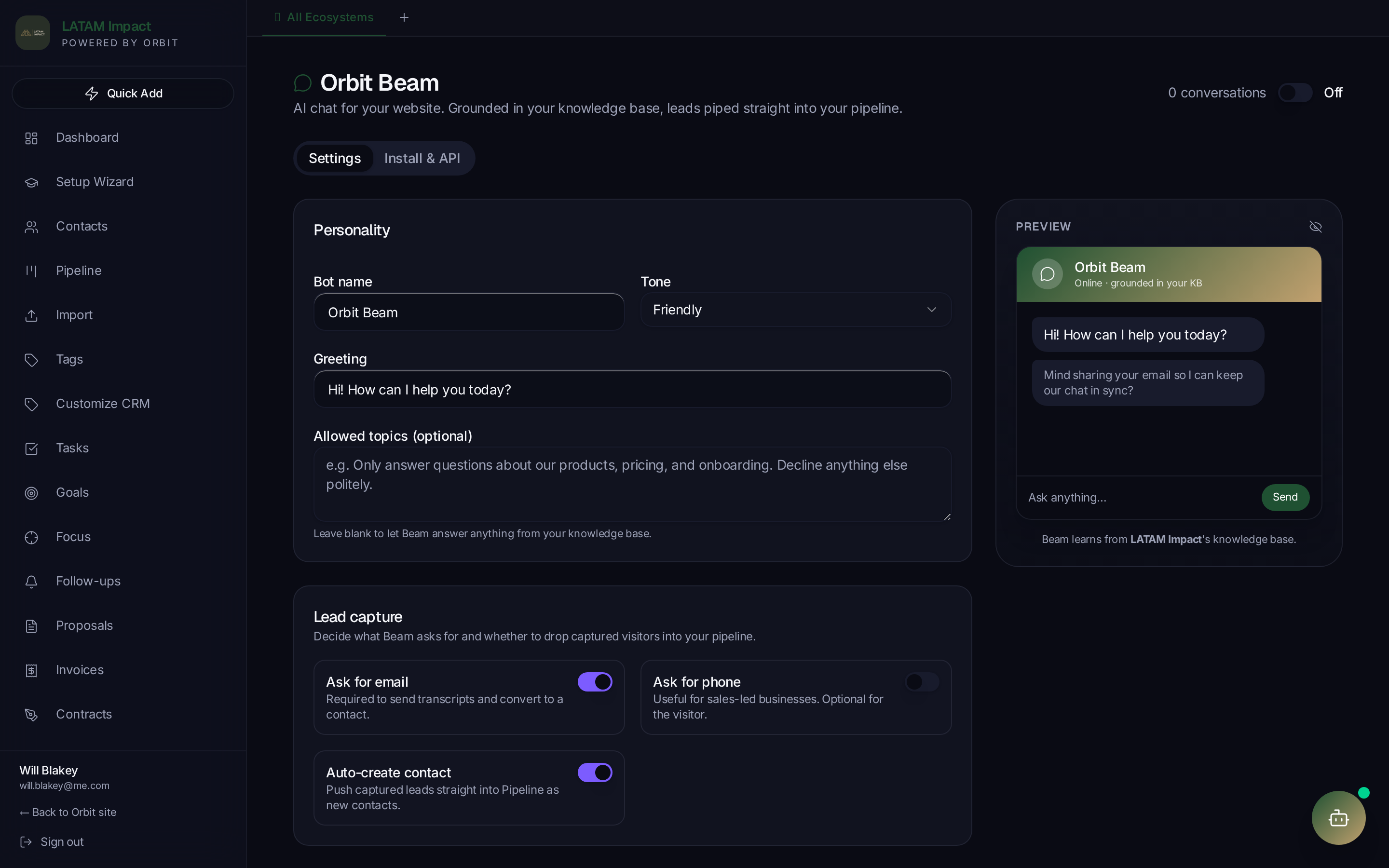Image resolution: width=1389 pixels, height=868 pixels.
Task: Toggle Auto-create contact switch
Action: pos(595,772)
